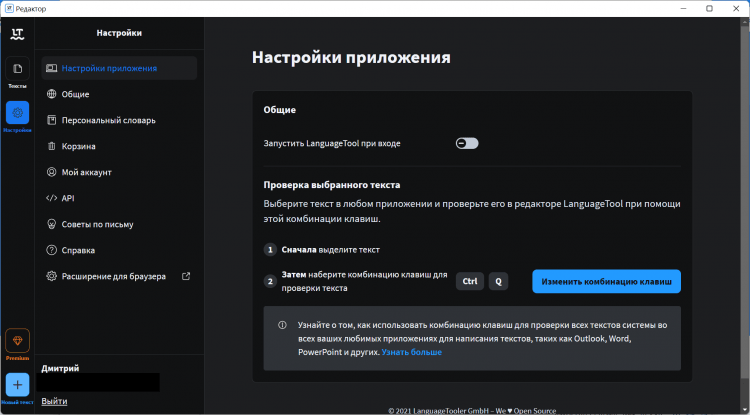750x415 pixels.
Task: Open Советы по письму section
Action: 119,224
